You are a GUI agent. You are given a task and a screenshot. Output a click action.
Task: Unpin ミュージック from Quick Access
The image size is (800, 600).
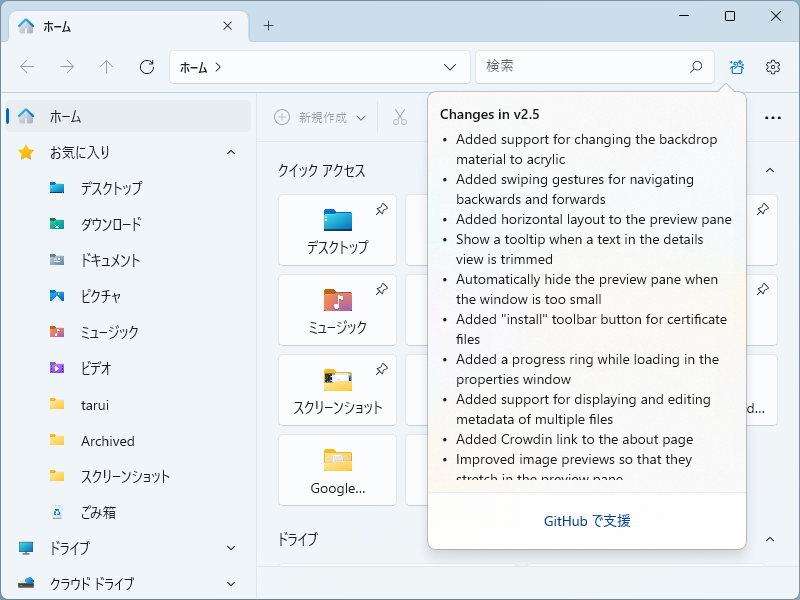click(381, 291)
